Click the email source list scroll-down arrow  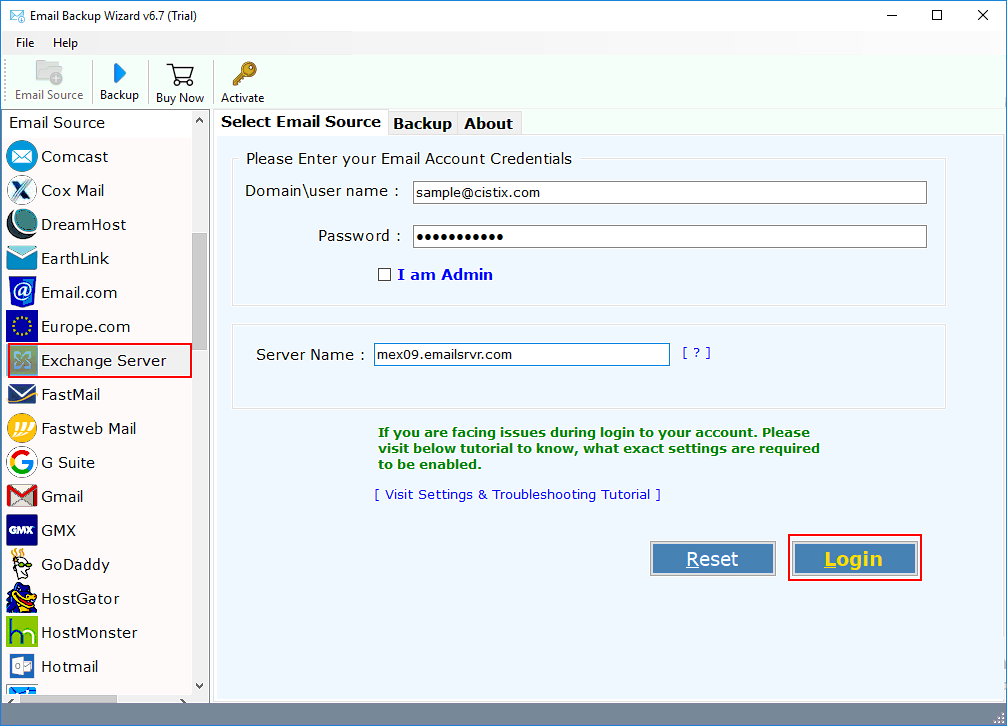click(x=199, y=686)
